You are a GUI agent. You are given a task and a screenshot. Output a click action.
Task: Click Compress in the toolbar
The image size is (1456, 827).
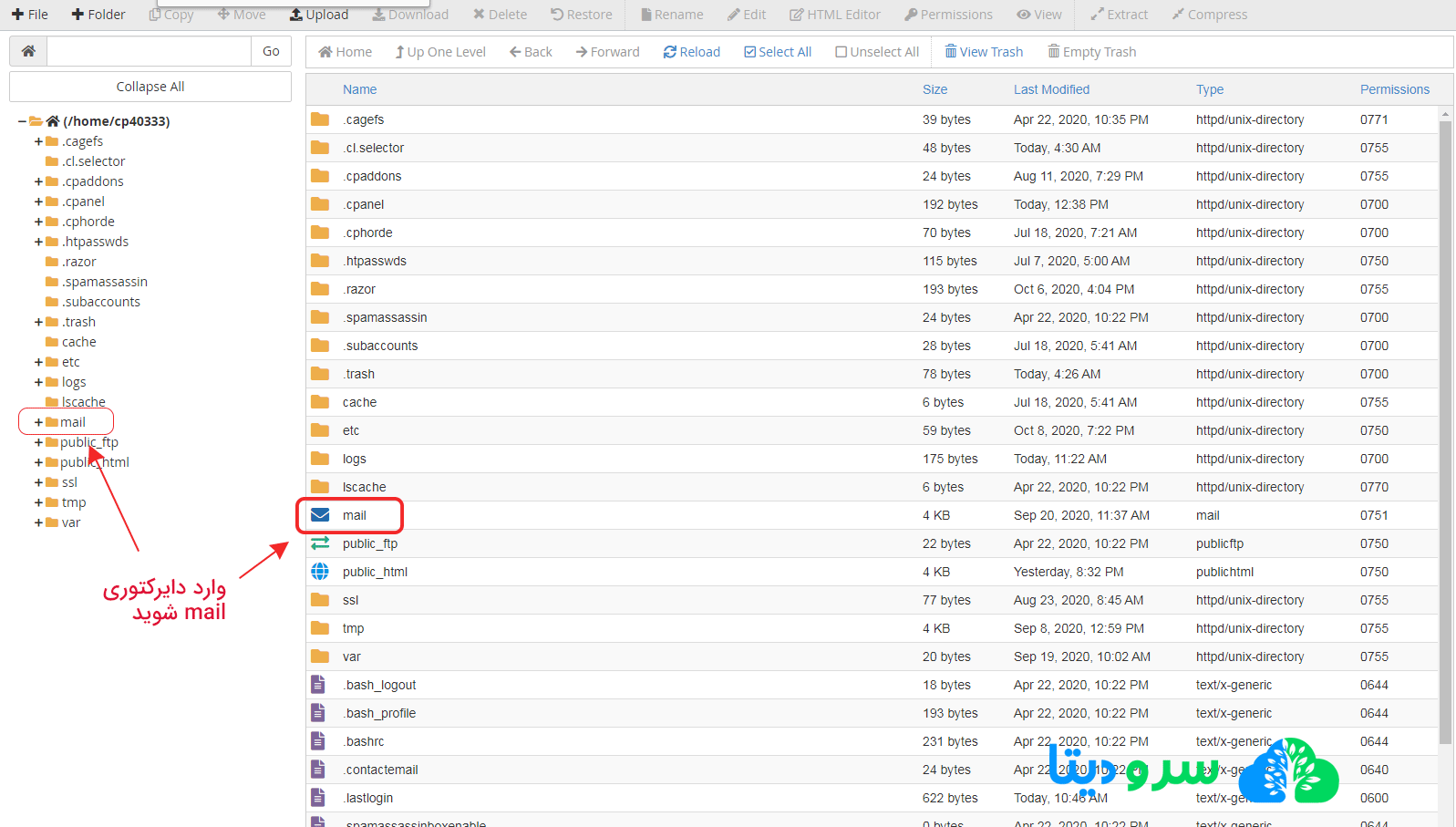1210,15
